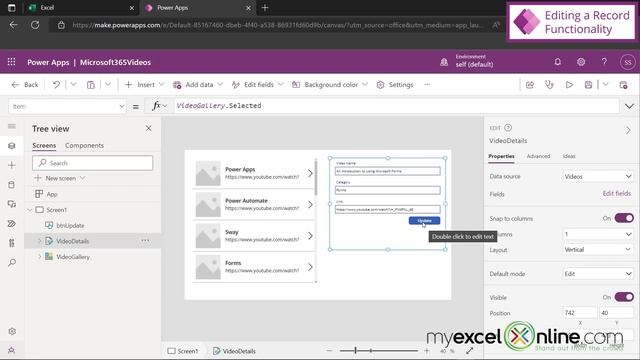Click the Share app icon

(530, 85)
